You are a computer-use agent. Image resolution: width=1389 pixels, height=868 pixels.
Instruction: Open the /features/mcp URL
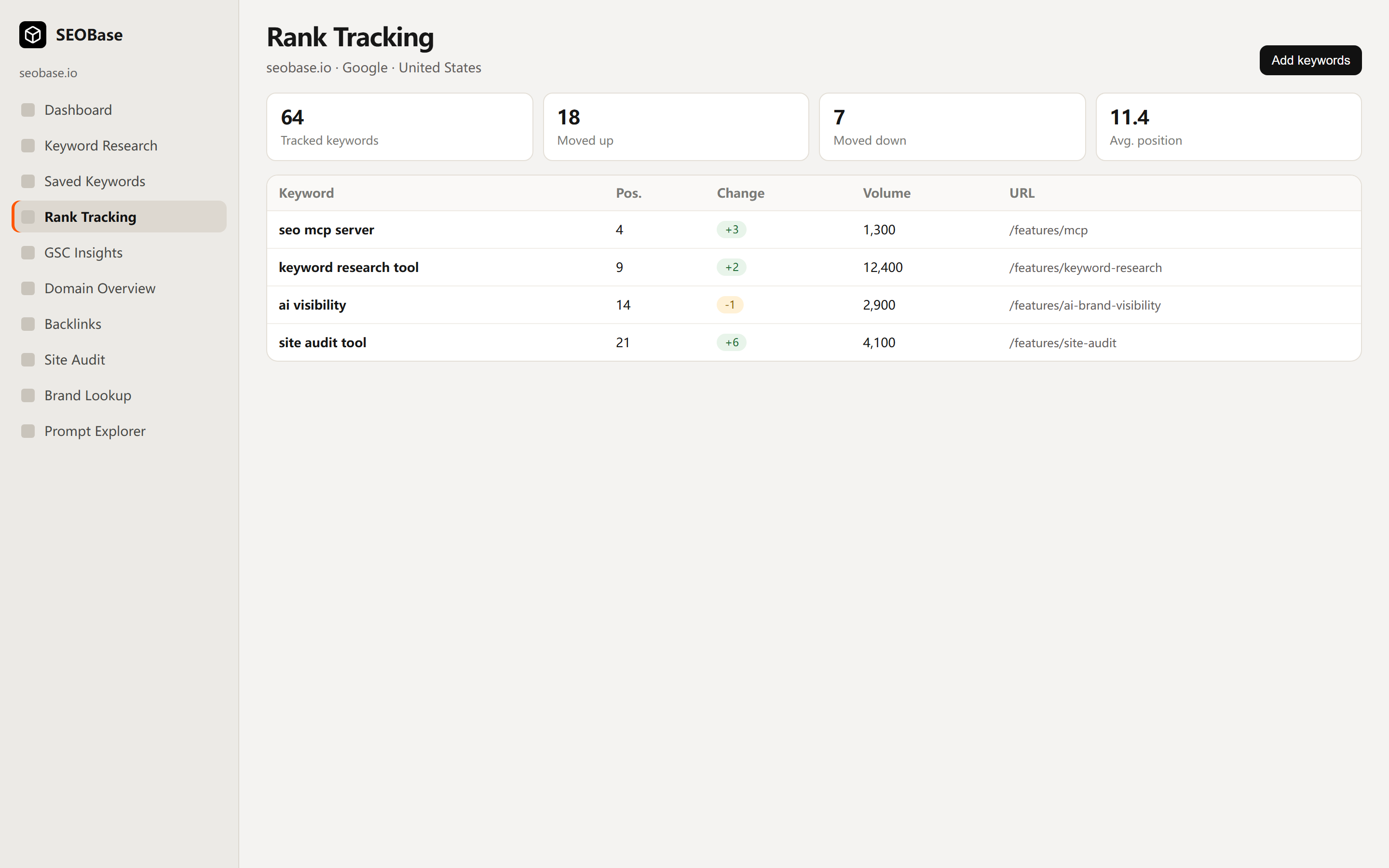[x=1048, y=230]
